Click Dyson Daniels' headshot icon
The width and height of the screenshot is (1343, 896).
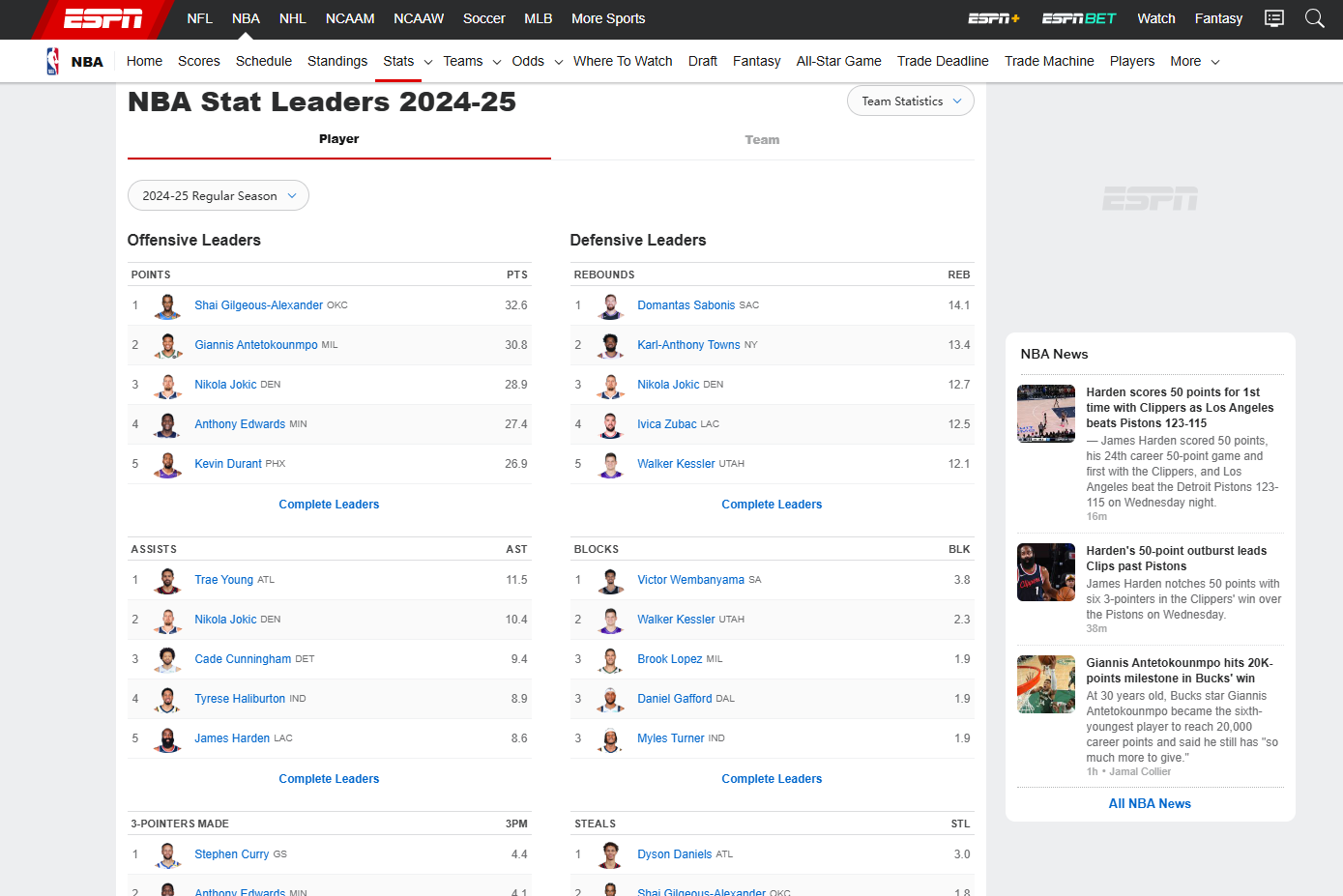click(x=610, y=854)
